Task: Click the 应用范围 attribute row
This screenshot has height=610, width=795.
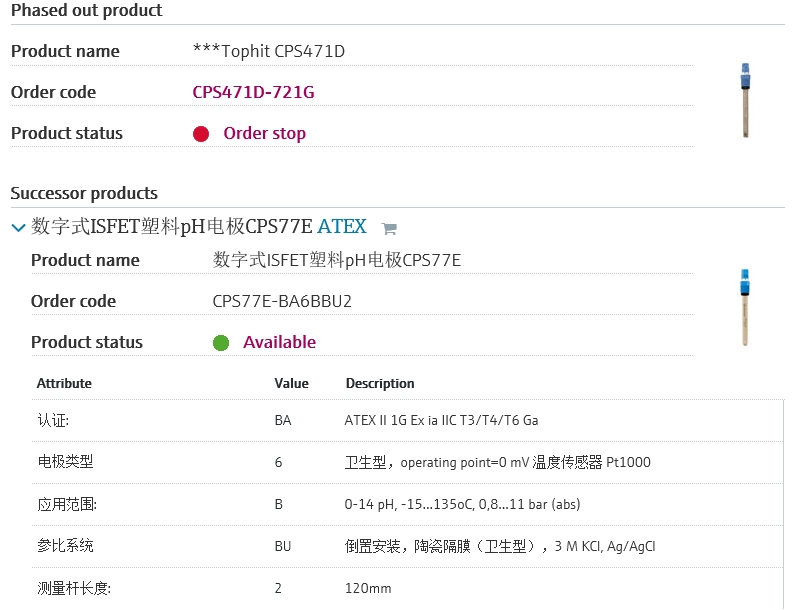Action: [x=65, y=504]
